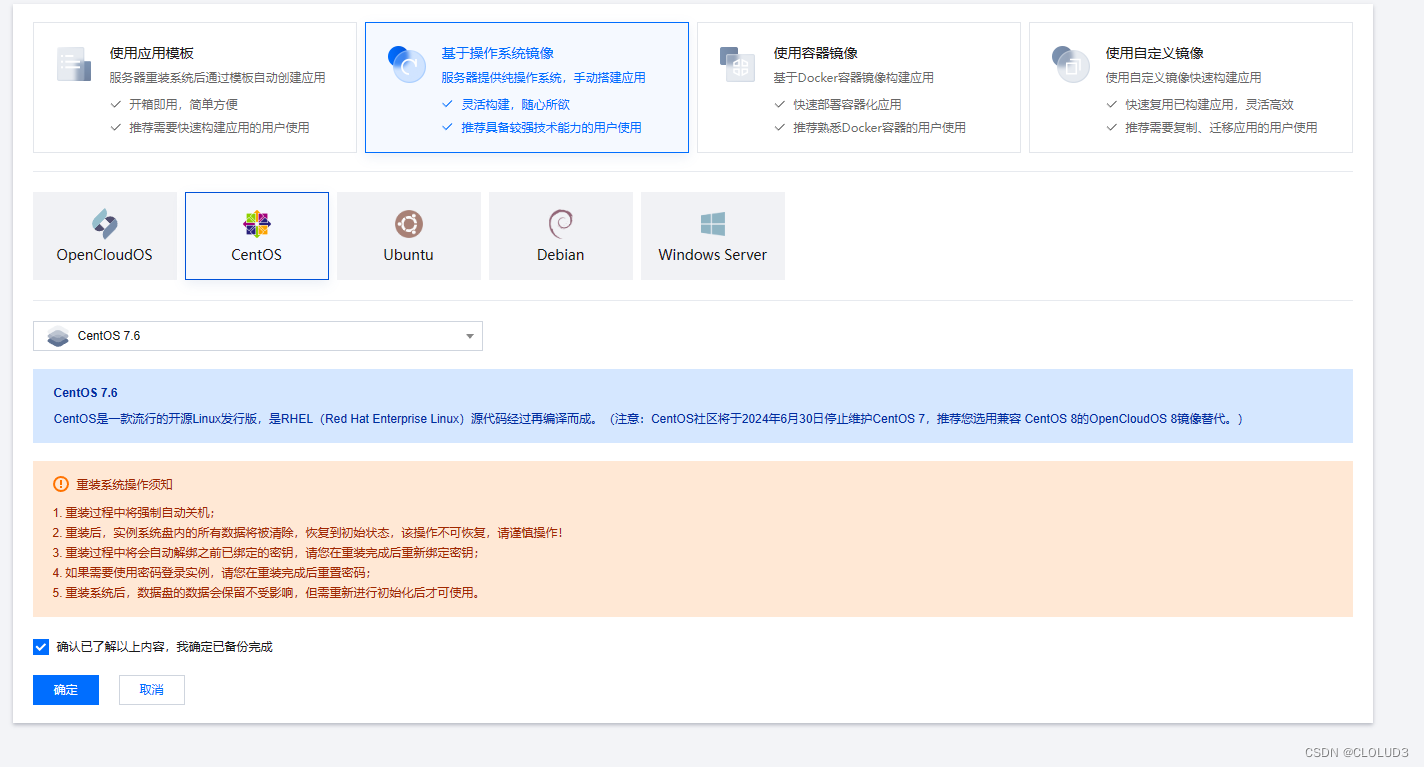Choose the Debian system tile
This screenshot has height=767, width=1424.
[561, 236]
